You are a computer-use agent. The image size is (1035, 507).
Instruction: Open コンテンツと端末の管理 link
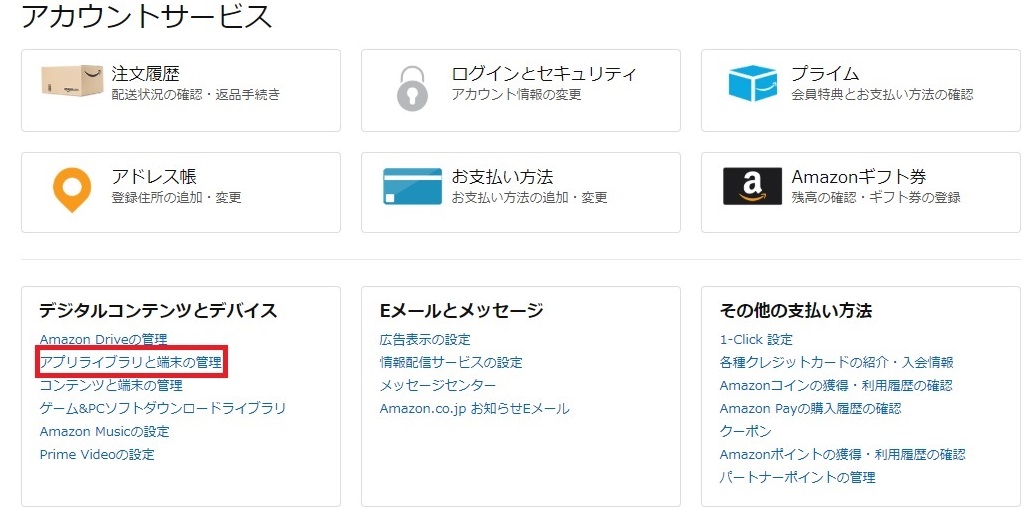point(111,385)
